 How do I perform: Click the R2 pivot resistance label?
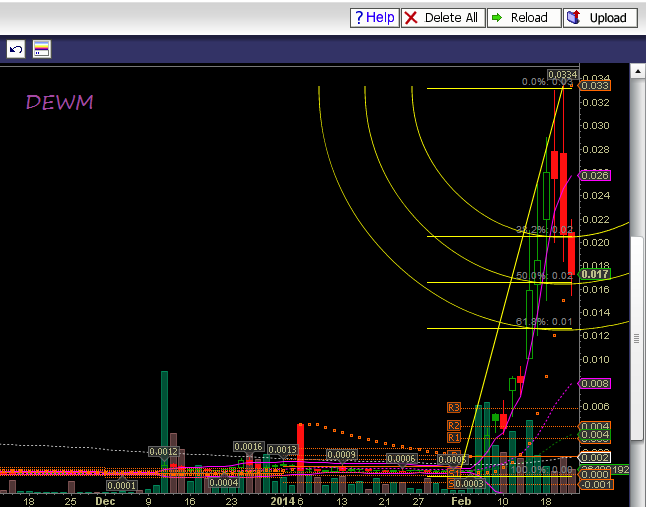[453, 426]
